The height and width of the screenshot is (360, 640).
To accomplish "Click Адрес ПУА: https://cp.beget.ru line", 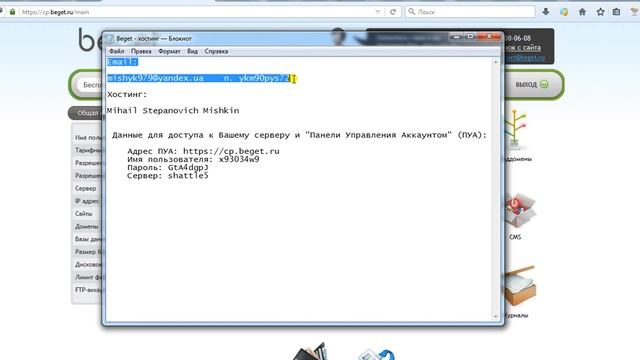I will coord(203,151).
